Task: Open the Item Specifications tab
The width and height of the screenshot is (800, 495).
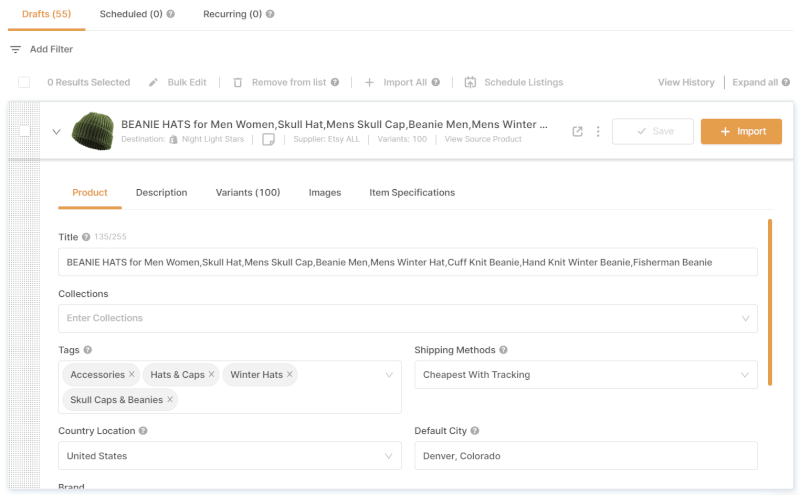Action: (412, 193)
